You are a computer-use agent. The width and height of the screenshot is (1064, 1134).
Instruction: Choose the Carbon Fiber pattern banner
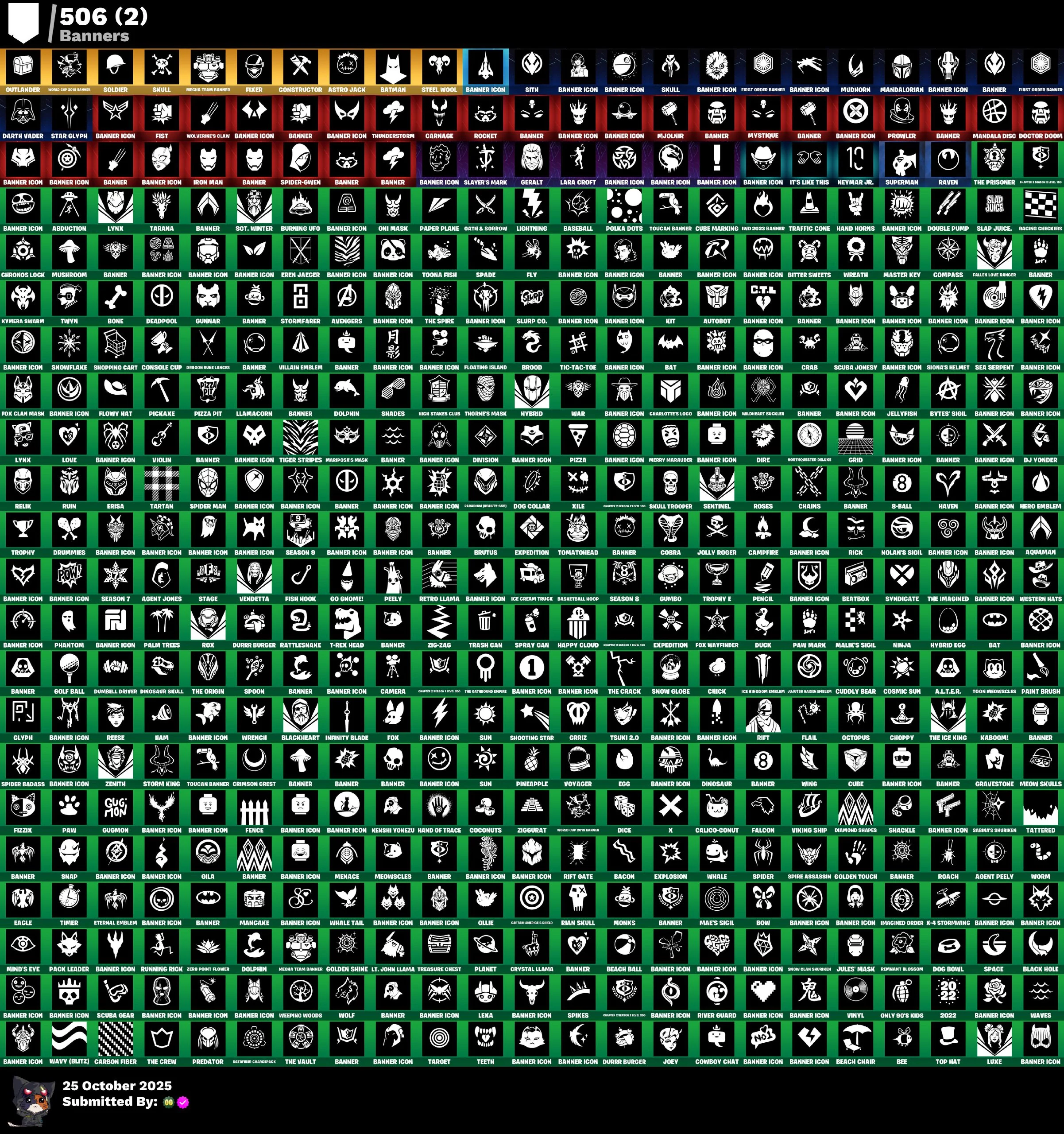[115, 1038]
